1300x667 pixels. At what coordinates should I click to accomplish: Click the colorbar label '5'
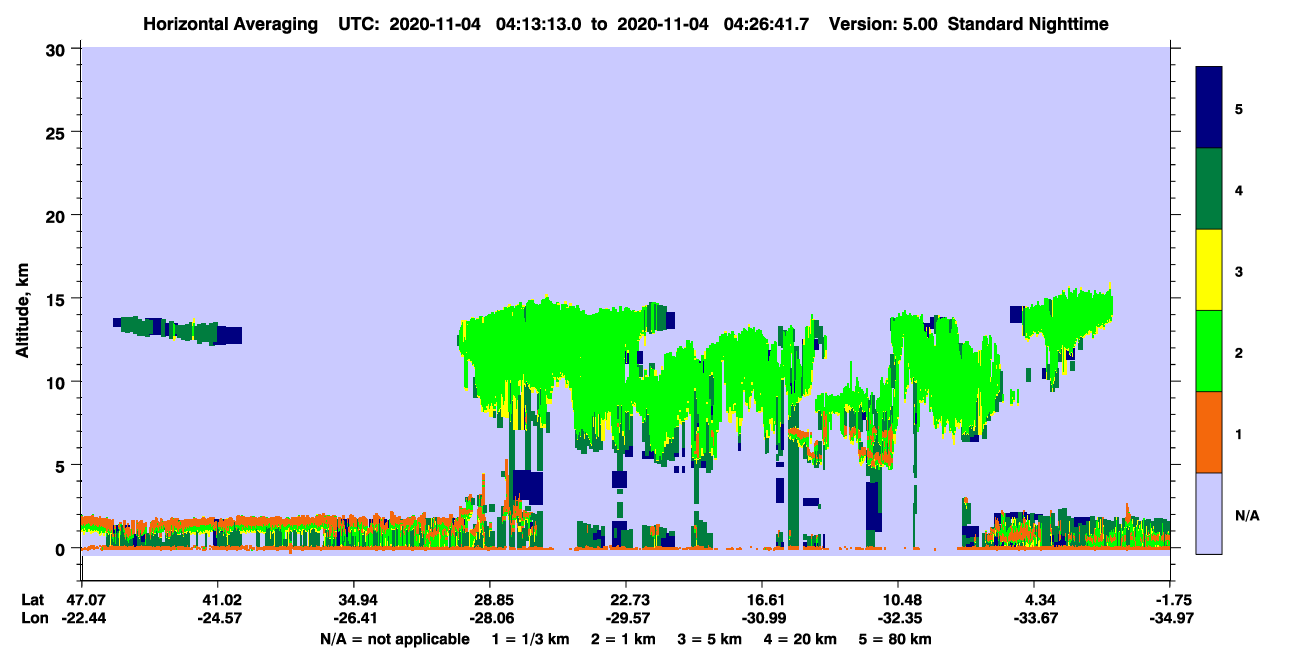[1240, 108]
